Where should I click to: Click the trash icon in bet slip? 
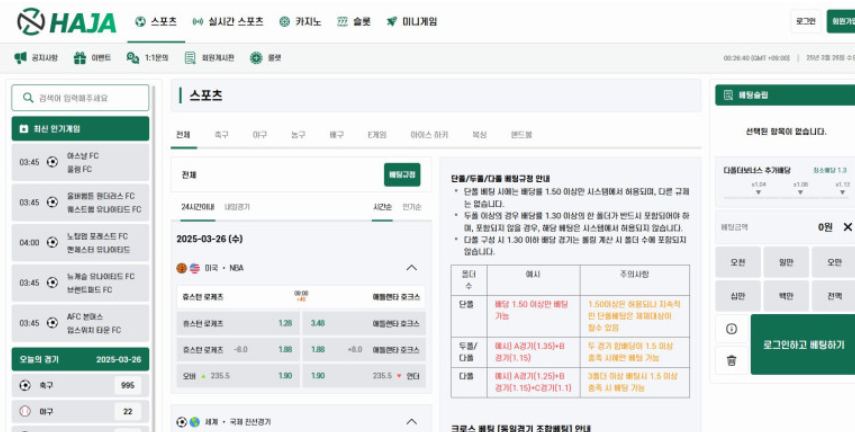point(731,361)
